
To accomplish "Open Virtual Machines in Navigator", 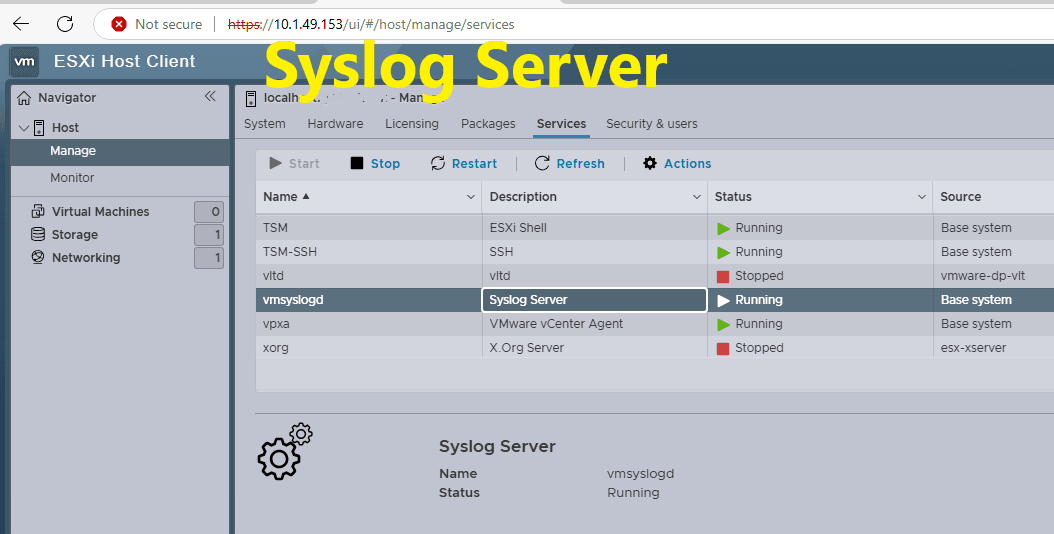I will (x=101, y=211).
